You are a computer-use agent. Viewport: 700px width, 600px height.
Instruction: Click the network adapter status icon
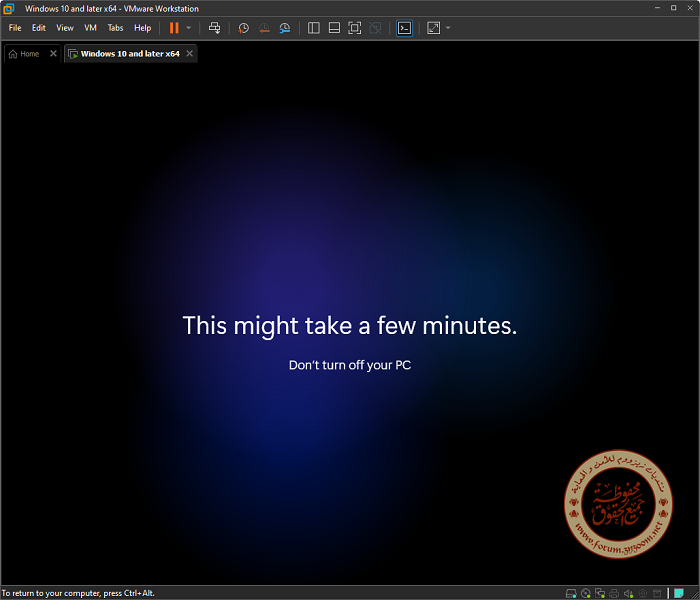(600, 593)
